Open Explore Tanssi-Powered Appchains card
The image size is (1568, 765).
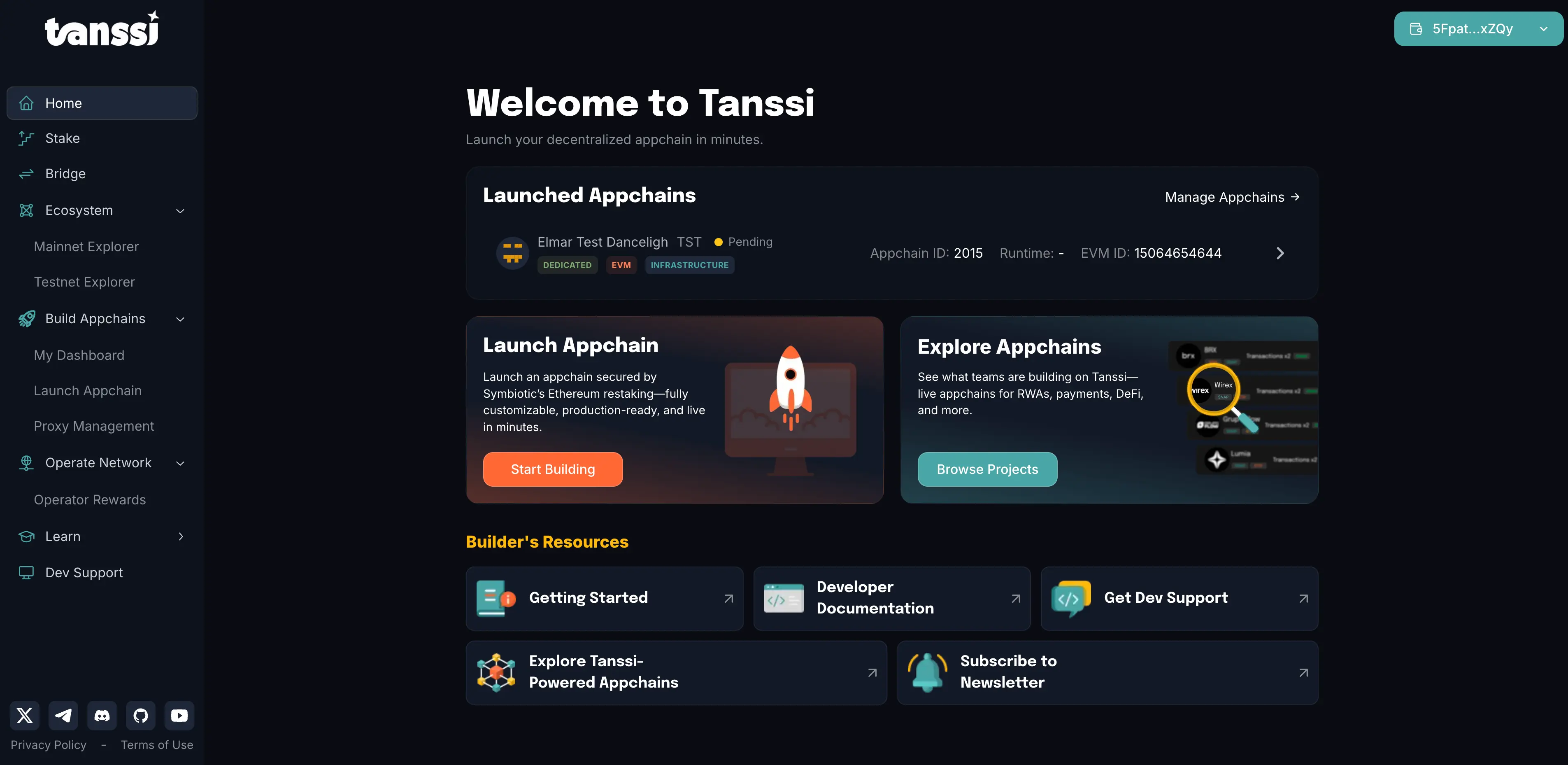(x=676, y=672)
